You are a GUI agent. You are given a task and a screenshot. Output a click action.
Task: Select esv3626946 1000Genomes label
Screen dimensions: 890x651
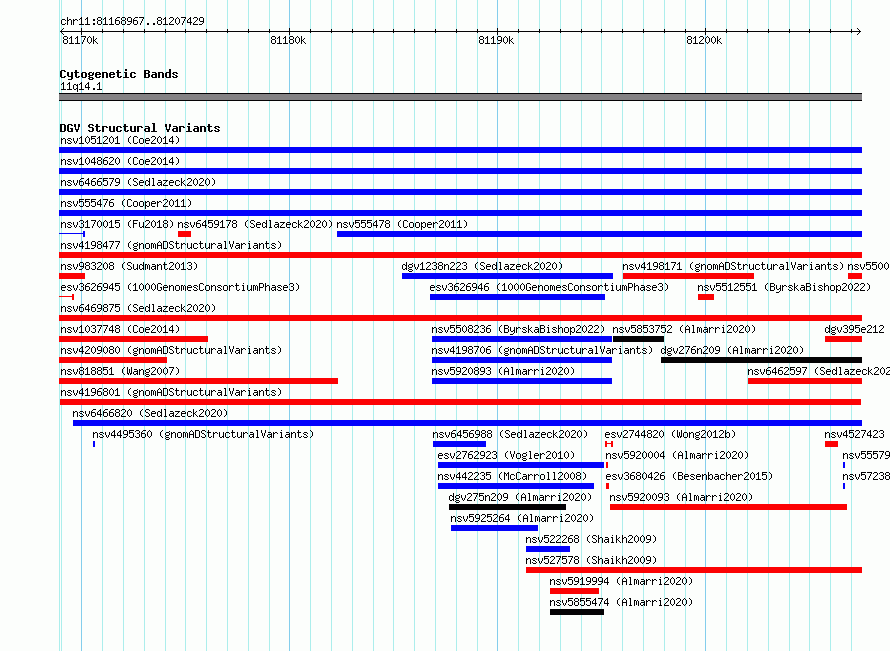point(549,287)
